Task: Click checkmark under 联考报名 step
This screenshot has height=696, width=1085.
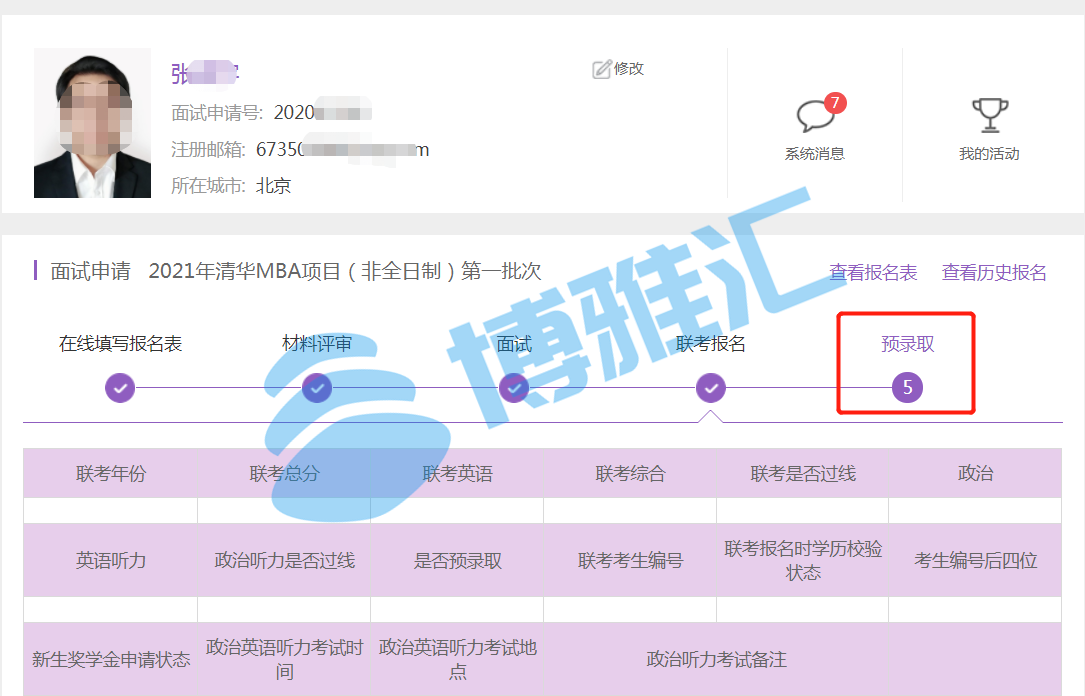Action: [711, 387]
